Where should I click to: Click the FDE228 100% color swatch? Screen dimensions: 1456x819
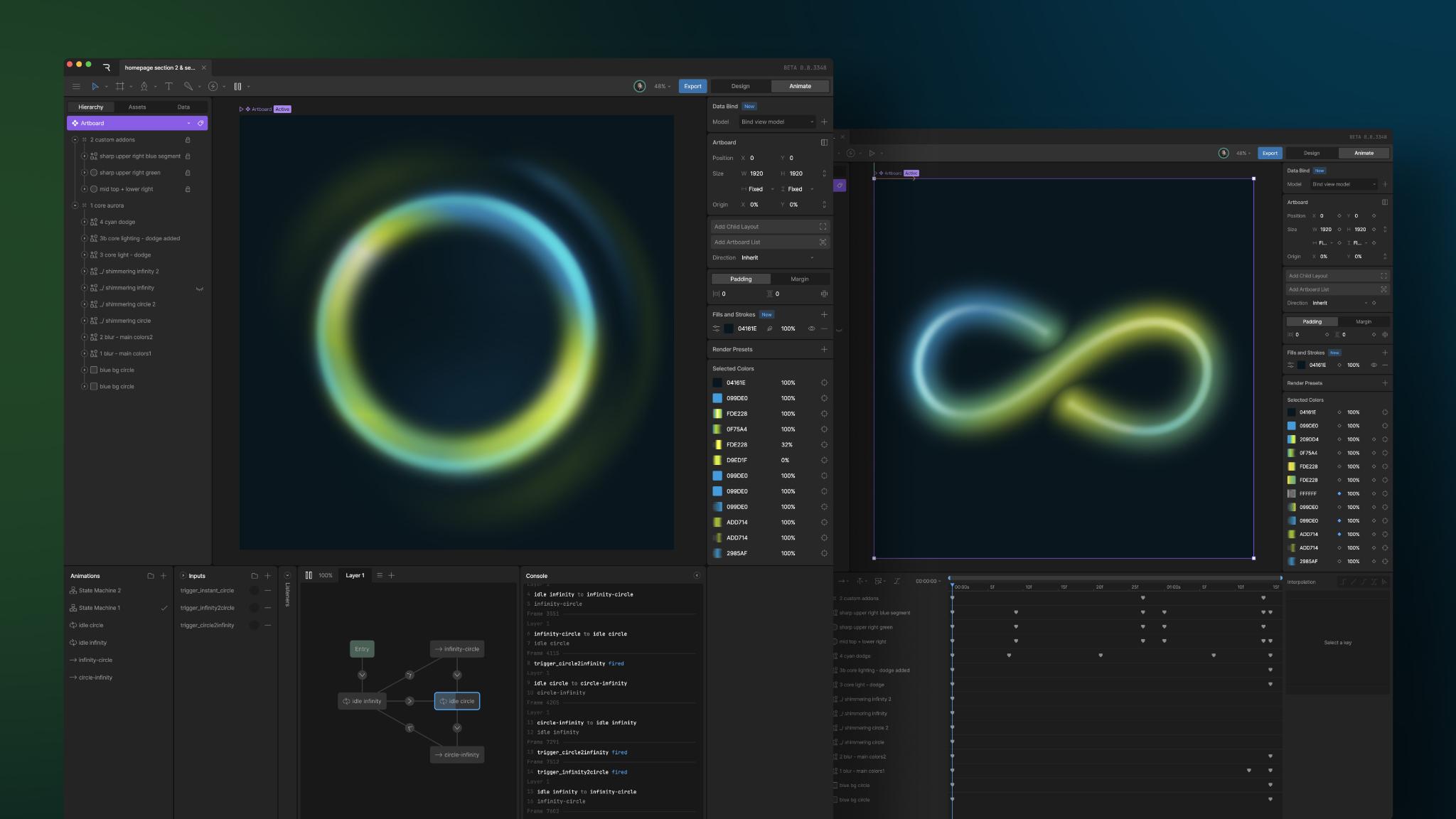point(717,414)
